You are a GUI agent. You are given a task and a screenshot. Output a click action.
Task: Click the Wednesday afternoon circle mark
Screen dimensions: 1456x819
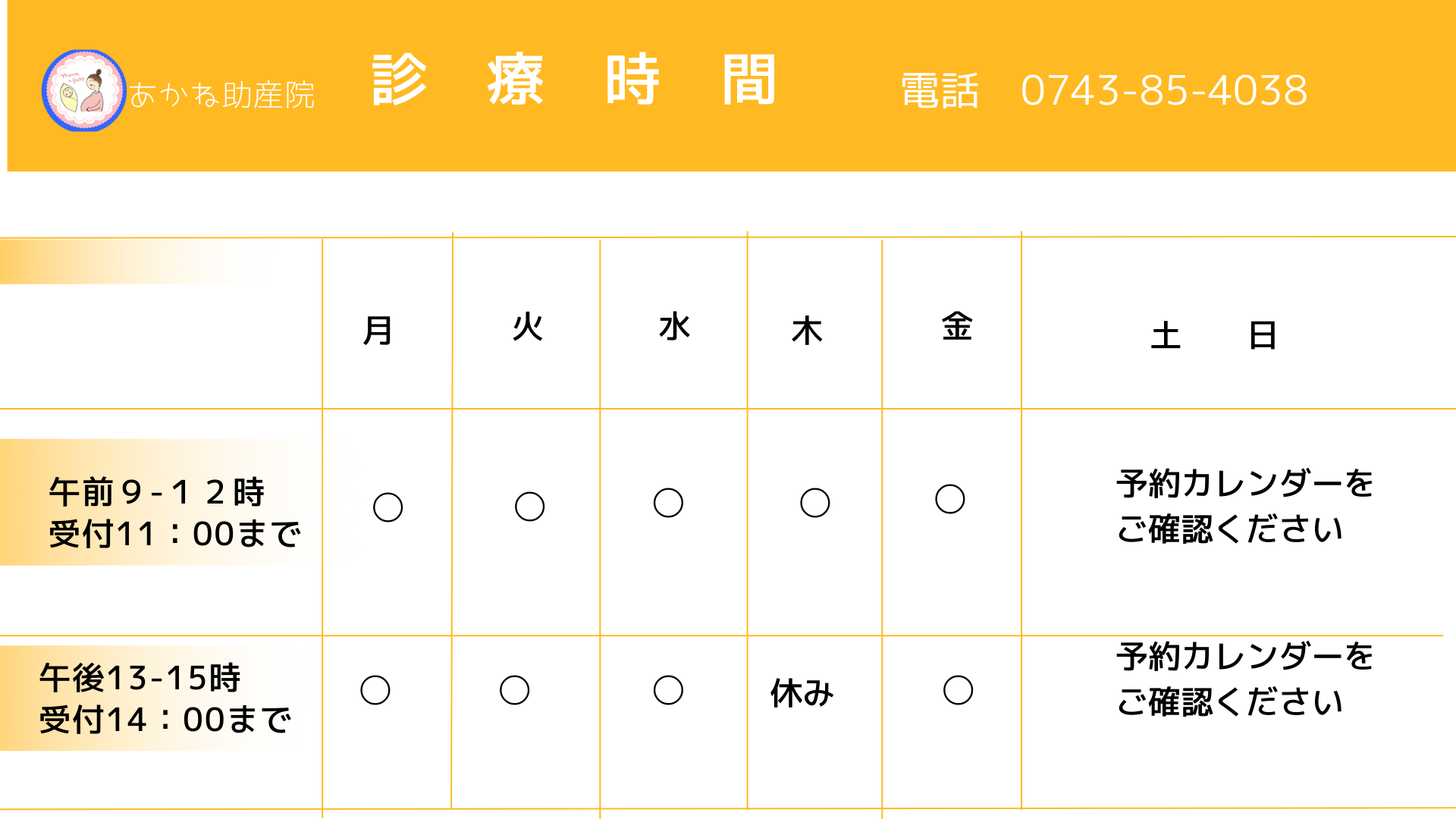click(668, 690)
